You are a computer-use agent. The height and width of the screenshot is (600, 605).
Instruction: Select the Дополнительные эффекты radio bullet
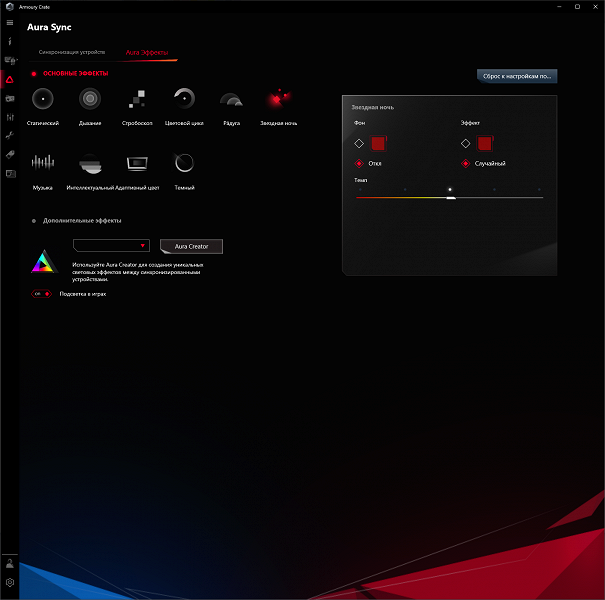[x=34, y=221]
